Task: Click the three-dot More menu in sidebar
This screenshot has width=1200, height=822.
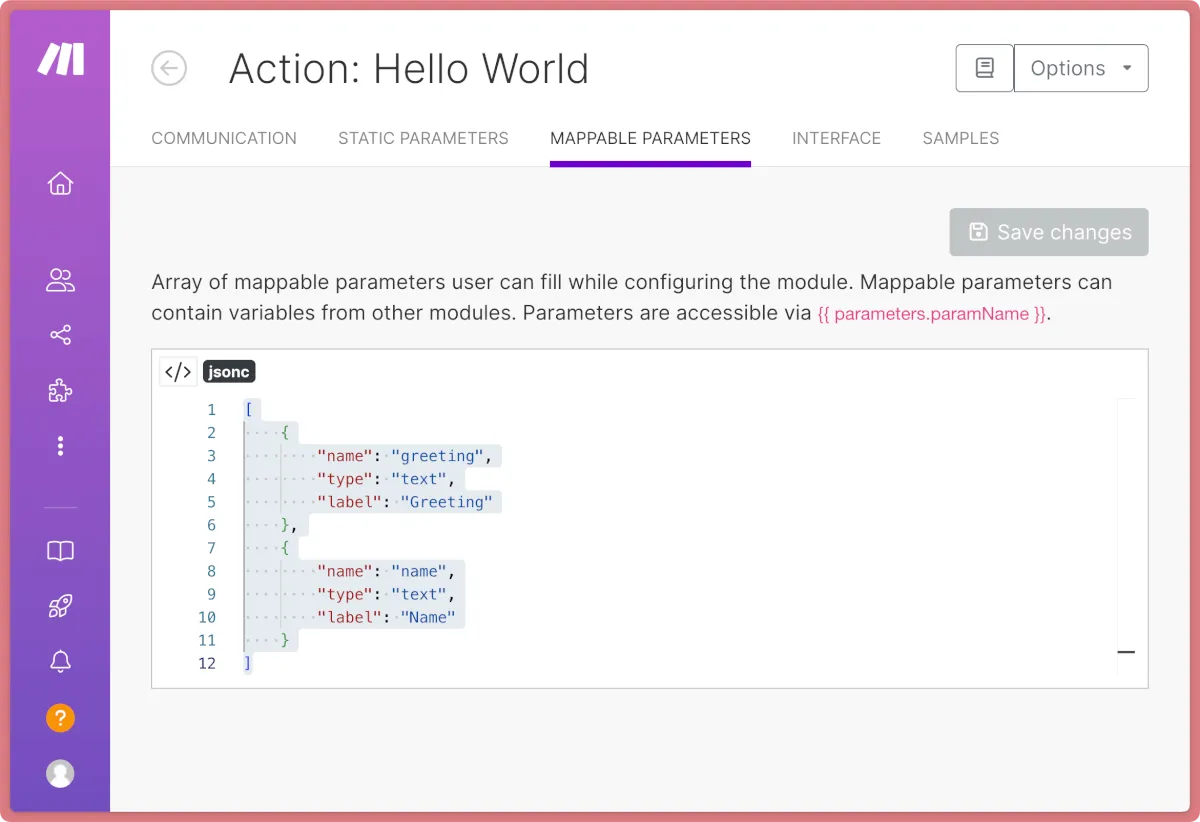Action: (60, 446)
